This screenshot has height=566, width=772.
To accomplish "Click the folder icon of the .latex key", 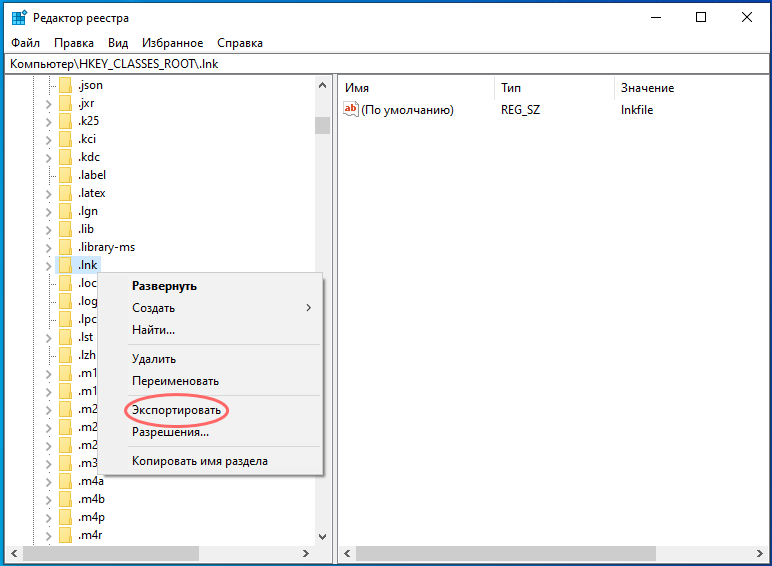I will point(65,193).
